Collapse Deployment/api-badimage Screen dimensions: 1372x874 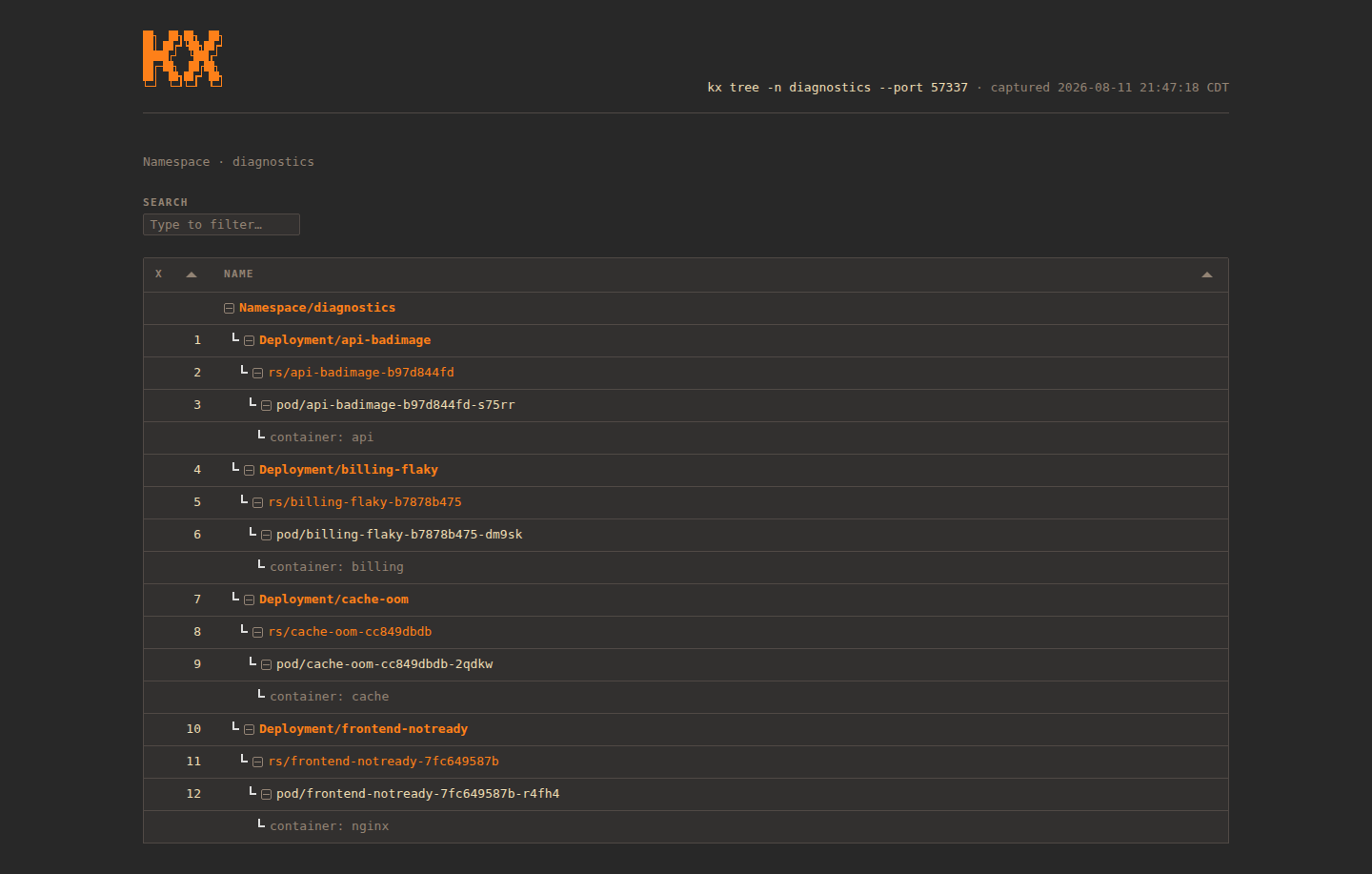click(249, 341)
